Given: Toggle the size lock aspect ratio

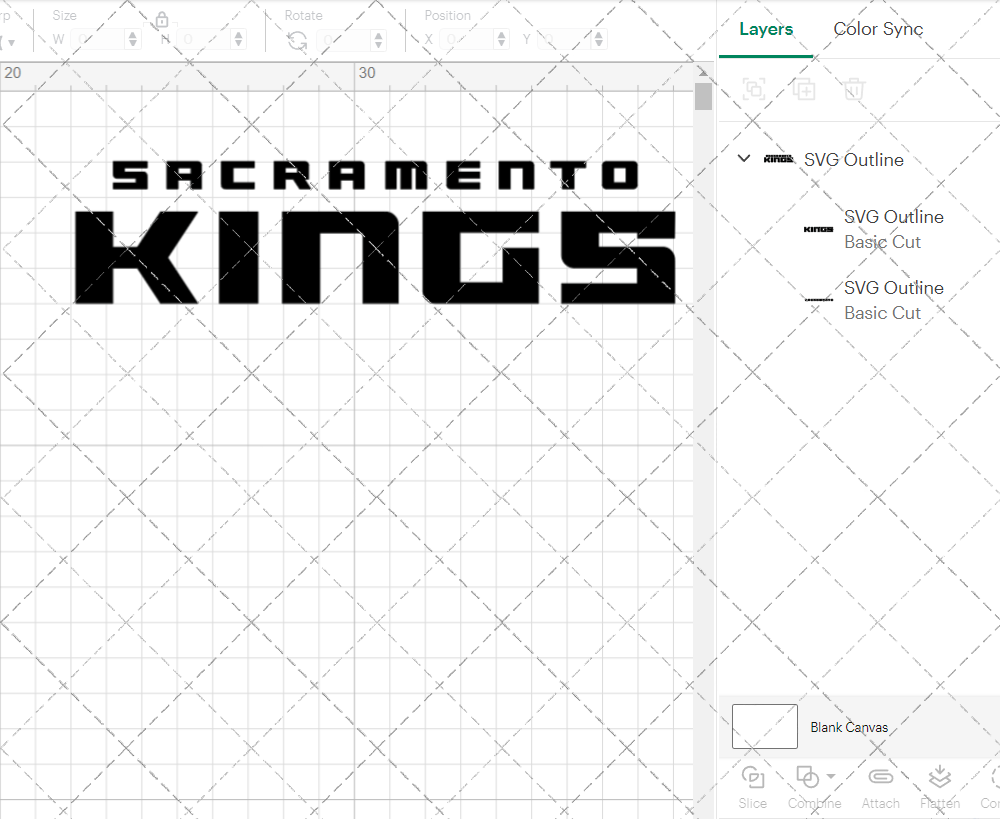Looking at the screenshot, I should click(162, 18).
